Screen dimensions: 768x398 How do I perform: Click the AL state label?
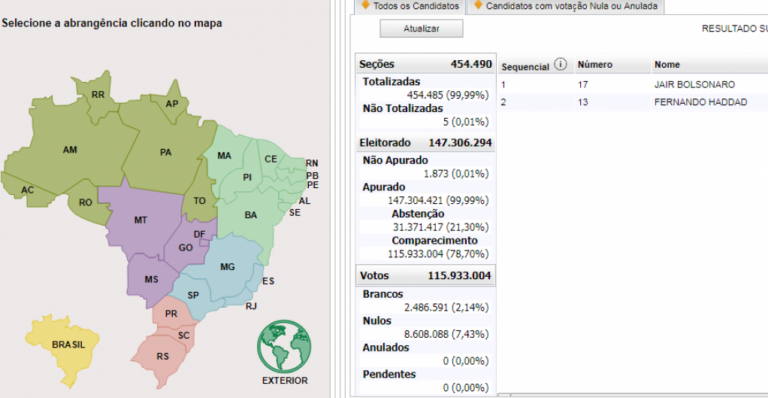coord(305,201)
